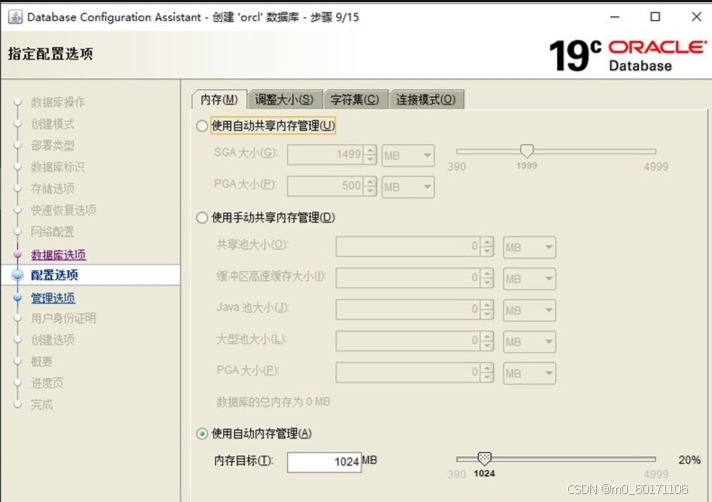Open Java pool size unit dropdown

(x=529, y=310)
